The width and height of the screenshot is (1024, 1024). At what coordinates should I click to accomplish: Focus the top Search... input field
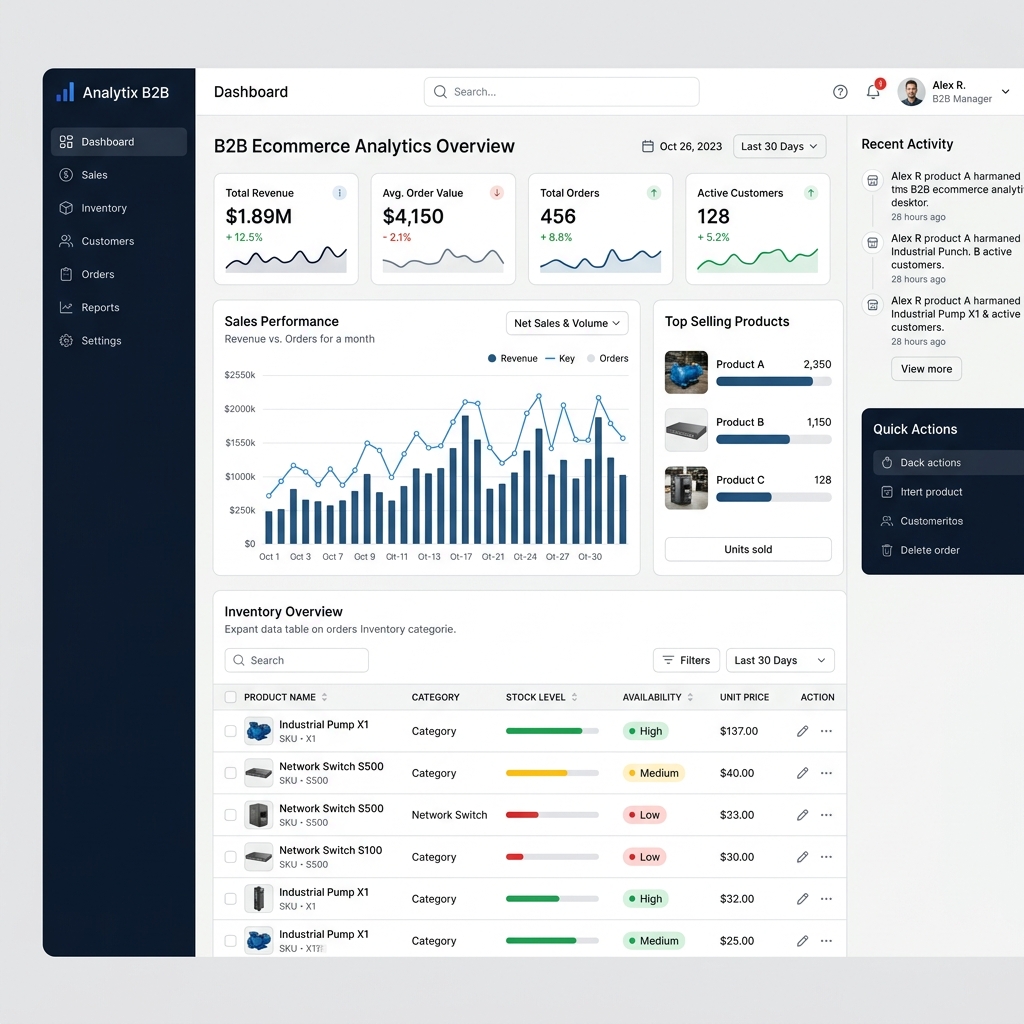coord(562,92)
